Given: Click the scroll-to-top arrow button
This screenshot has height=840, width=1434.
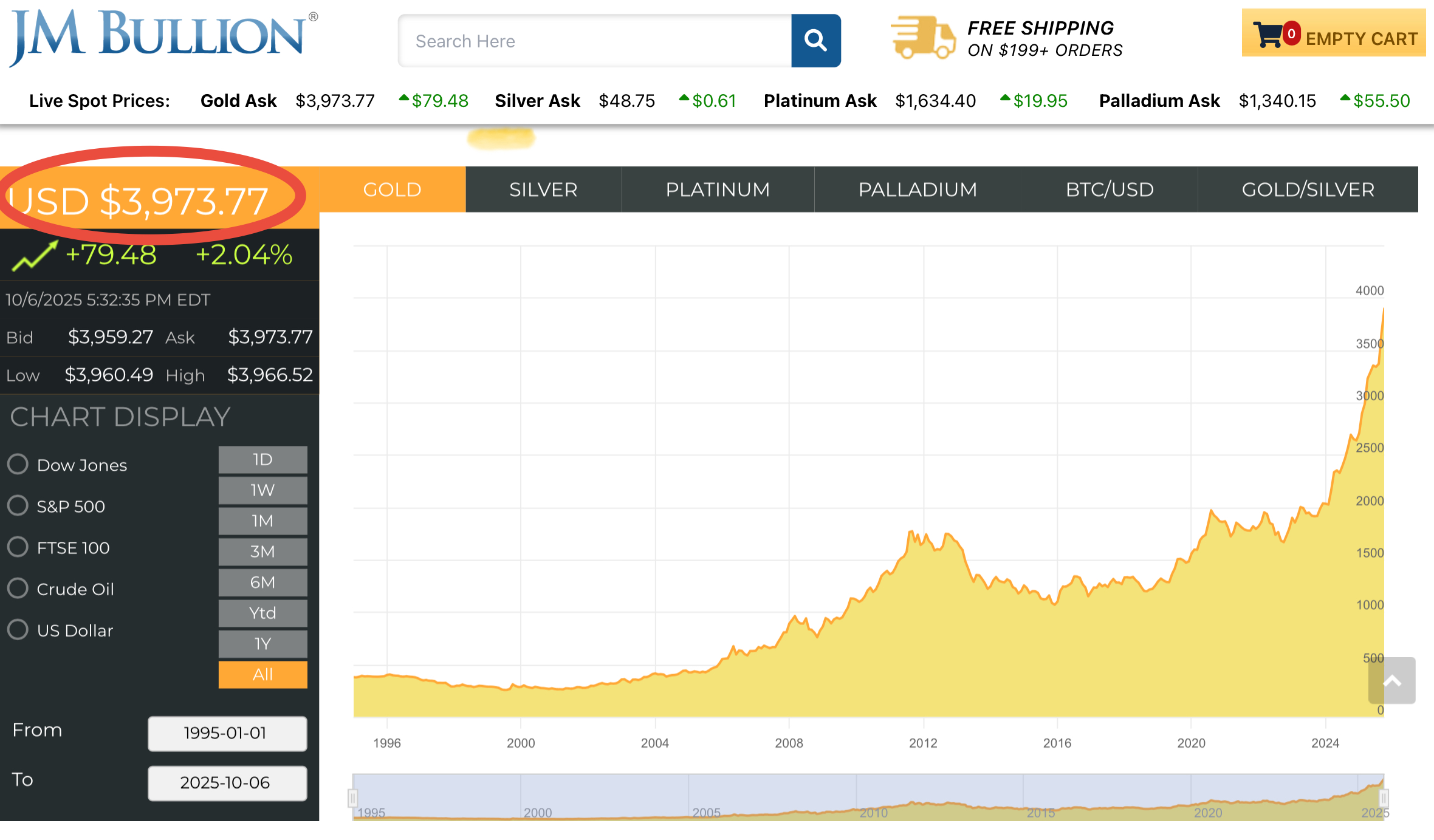Looking at the screenshot, I should 1391,681.
